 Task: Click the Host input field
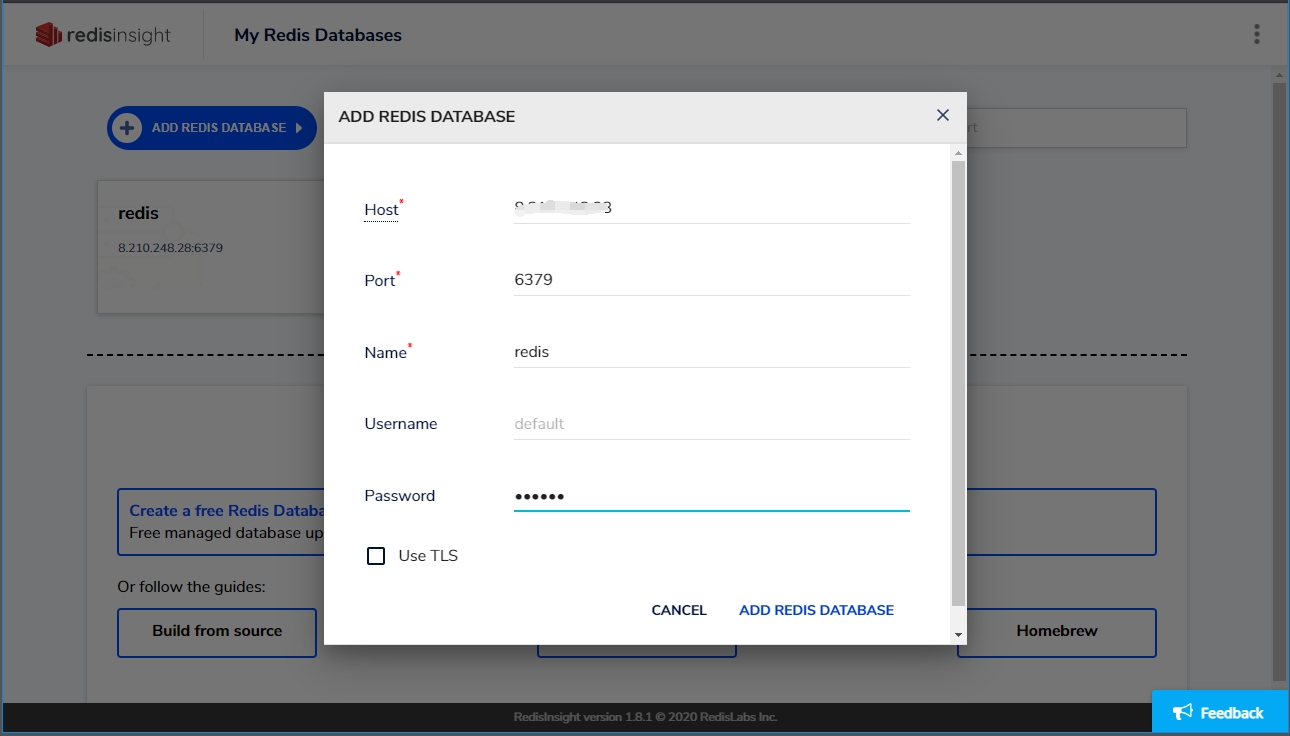click(710, 208)
